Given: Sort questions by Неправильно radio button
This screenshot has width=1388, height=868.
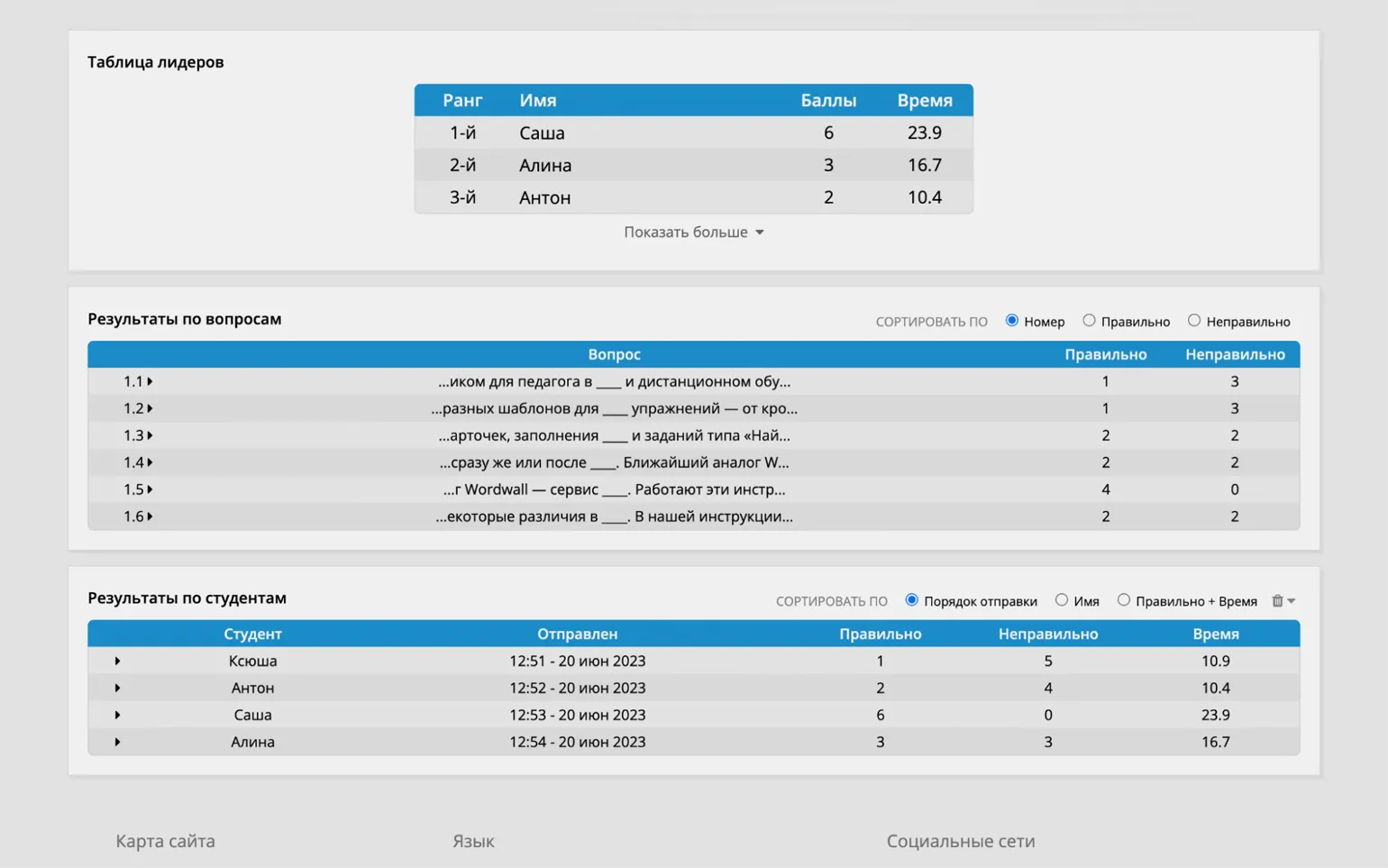Looking at the screenshot, I should [x=1194, y=321].
